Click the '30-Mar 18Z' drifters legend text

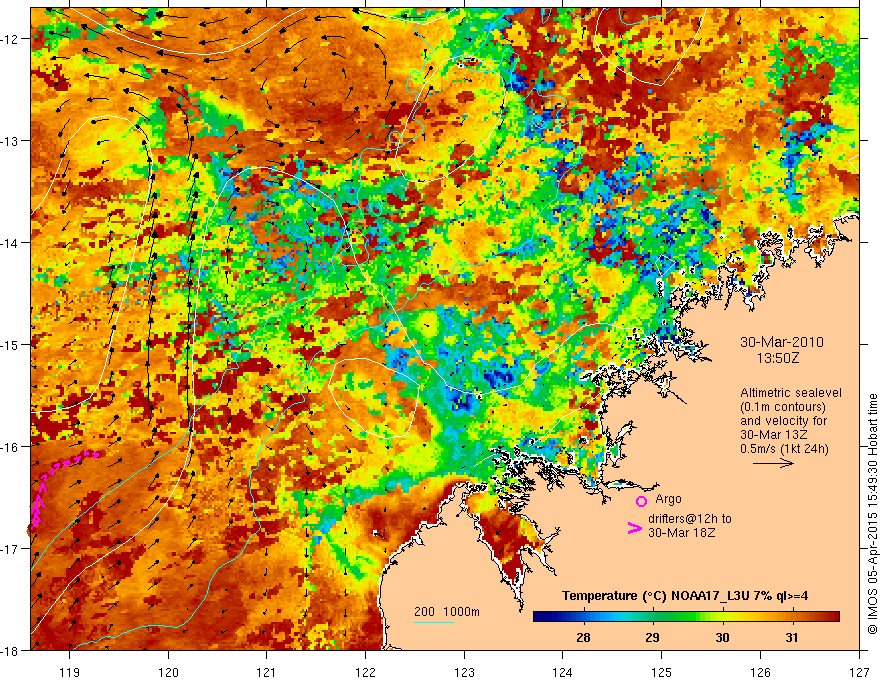pos(682,533)
